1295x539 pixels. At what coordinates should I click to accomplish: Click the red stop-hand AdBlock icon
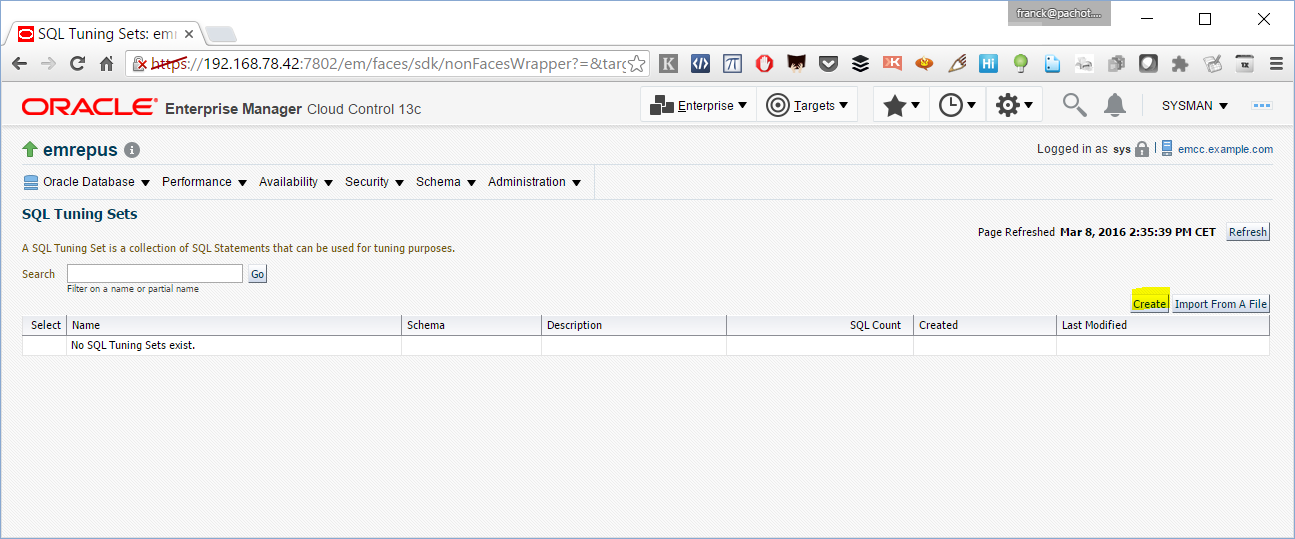tap(765, 63)
